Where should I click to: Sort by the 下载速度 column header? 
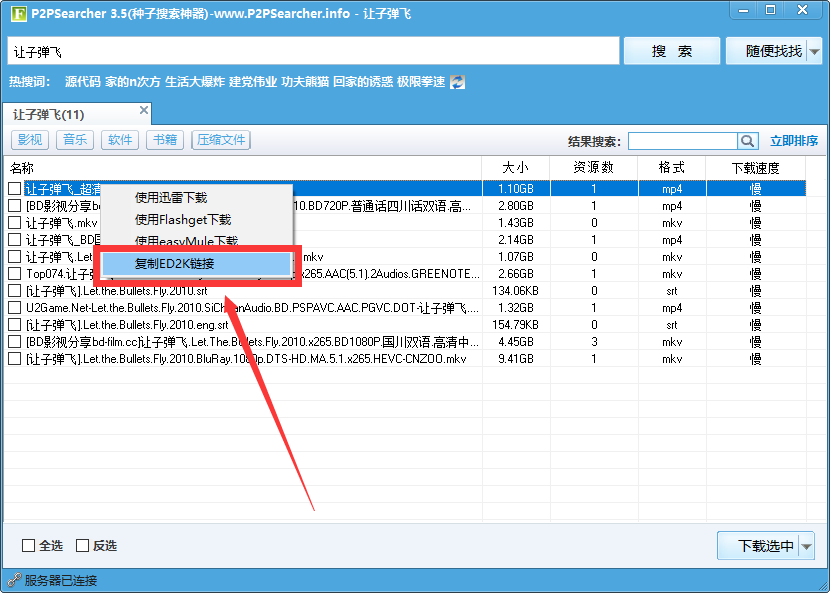coord(756,168)
